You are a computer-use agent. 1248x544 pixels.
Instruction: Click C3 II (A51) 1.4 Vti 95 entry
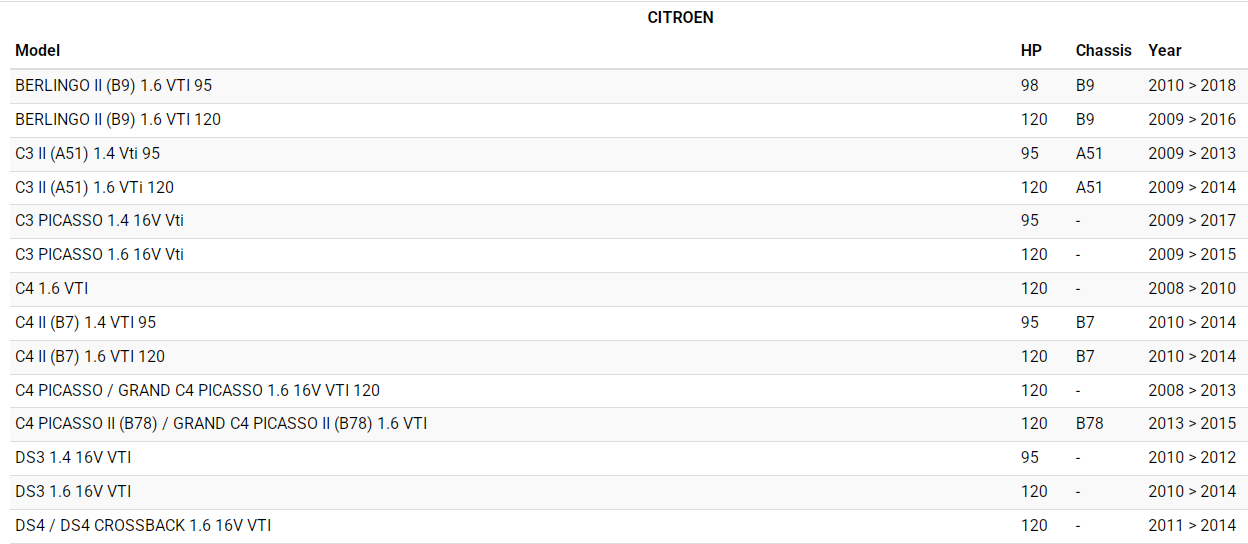click(x=88, y=154)
